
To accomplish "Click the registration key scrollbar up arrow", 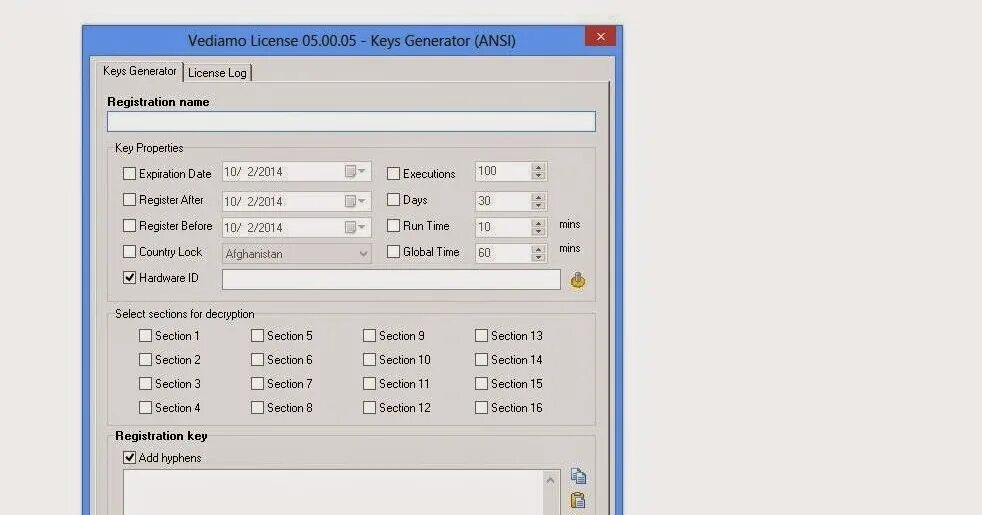I will [x=550, y=481].
